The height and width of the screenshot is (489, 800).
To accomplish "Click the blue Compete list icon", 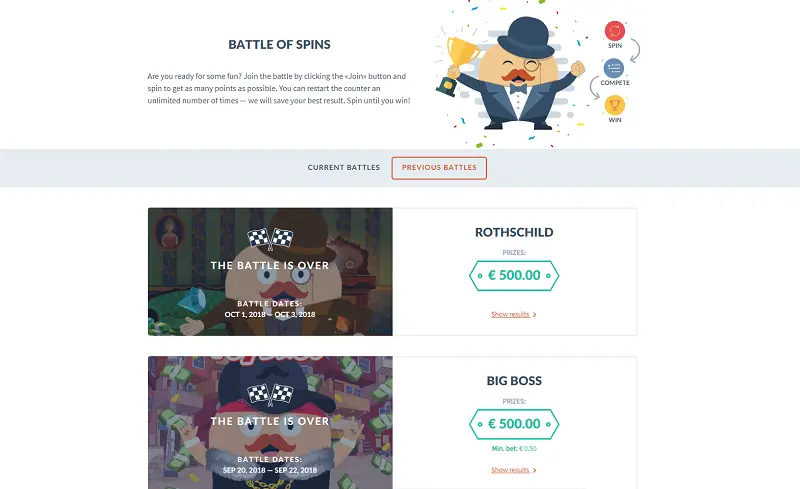I will 614,67.
